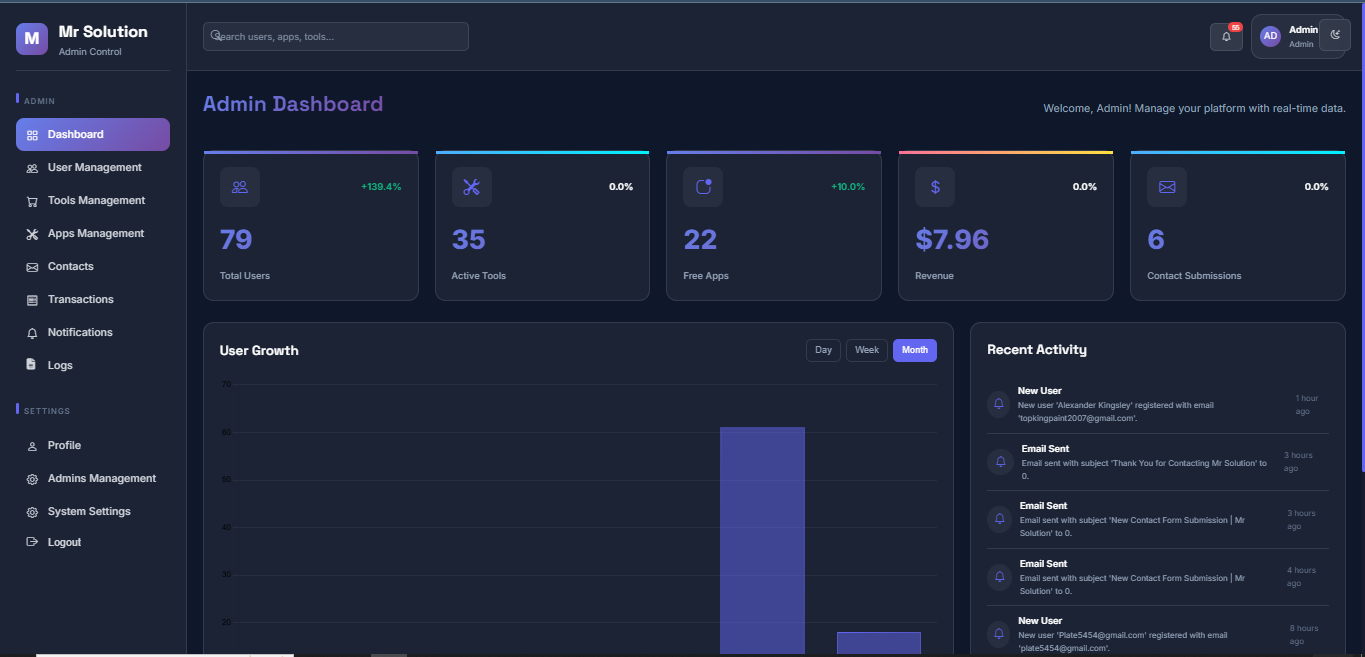Open the Transactions page
1365x657 pixels.
tap(93, 299)
